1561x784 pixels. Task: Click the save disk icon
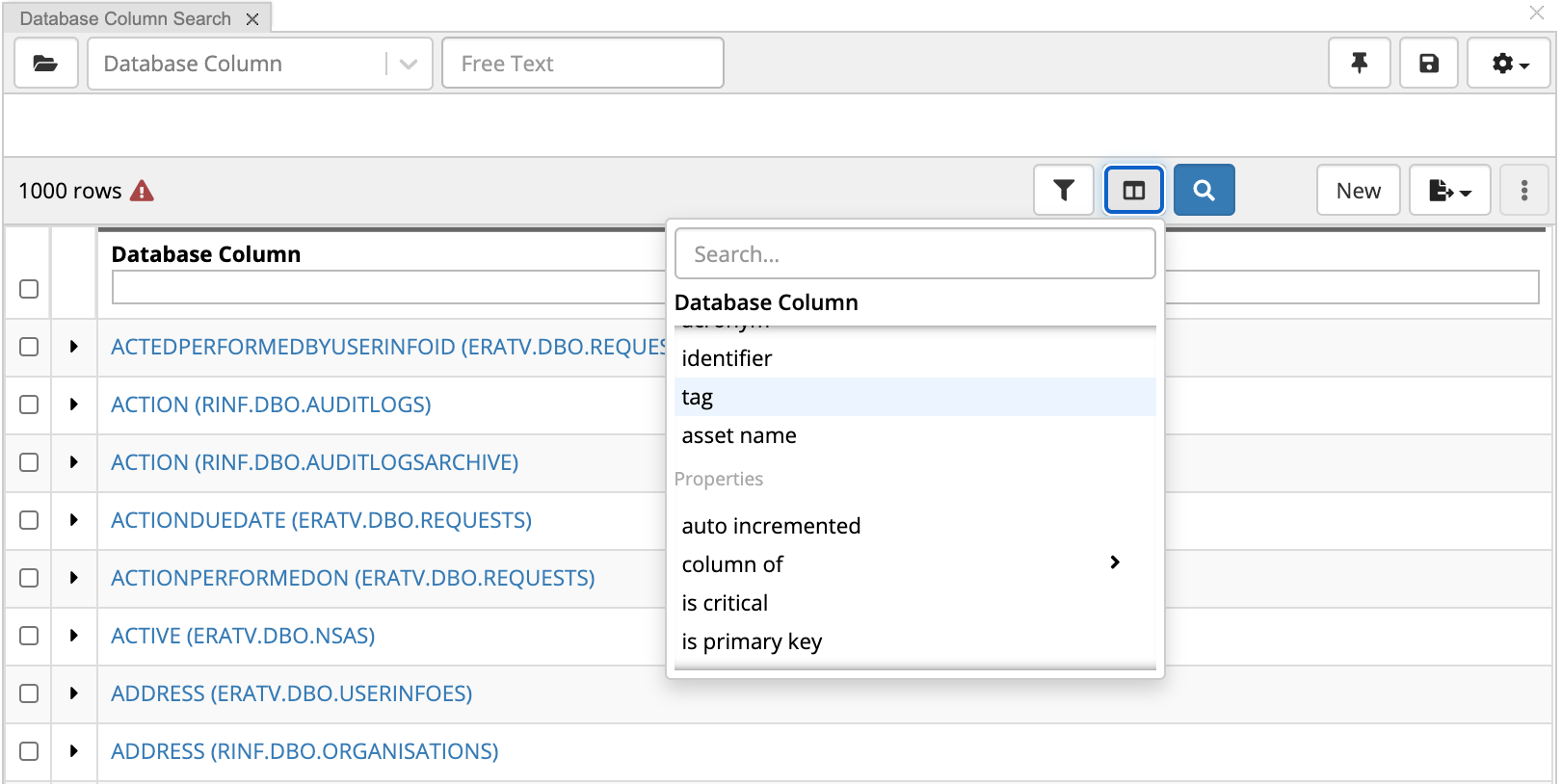point(1428,64)
